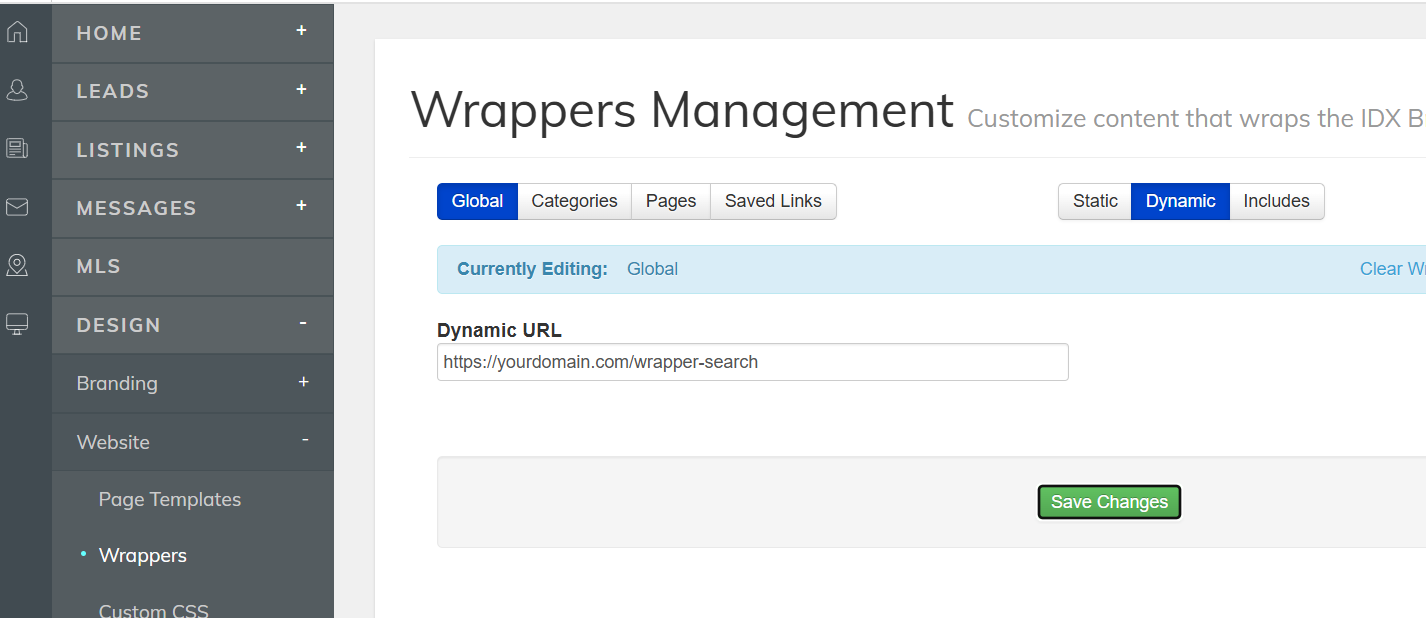Viewport: 1426px width, 618px height.
Task: Switch to the Categories tab
Action: pyautogui.click(x=574, y=201)
